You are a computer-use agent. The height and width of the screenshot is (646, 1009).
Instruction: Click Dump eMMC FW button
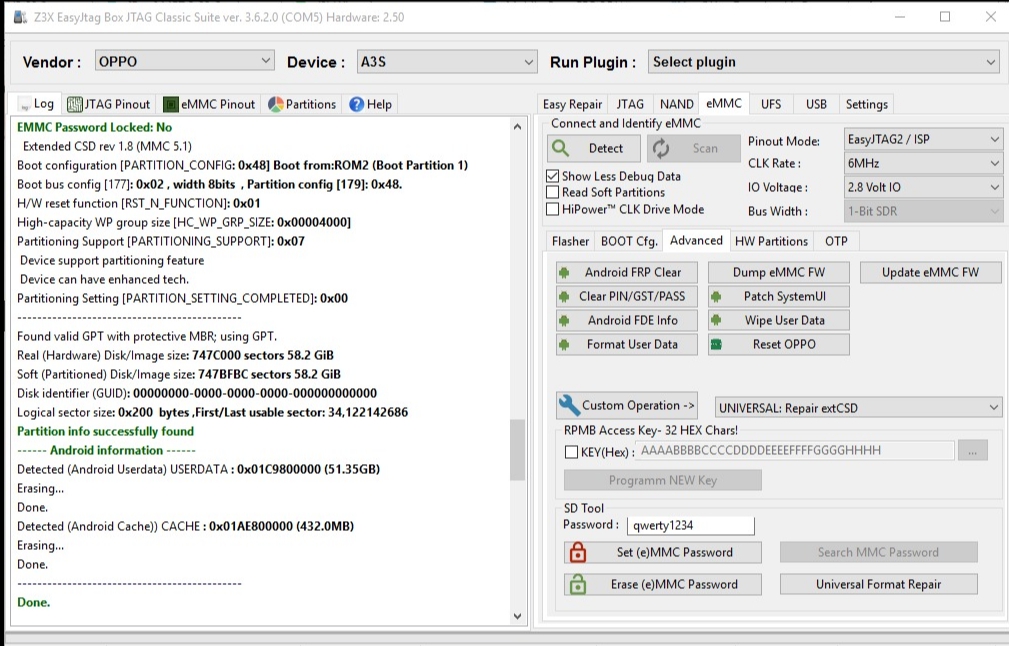click(779, 272)
